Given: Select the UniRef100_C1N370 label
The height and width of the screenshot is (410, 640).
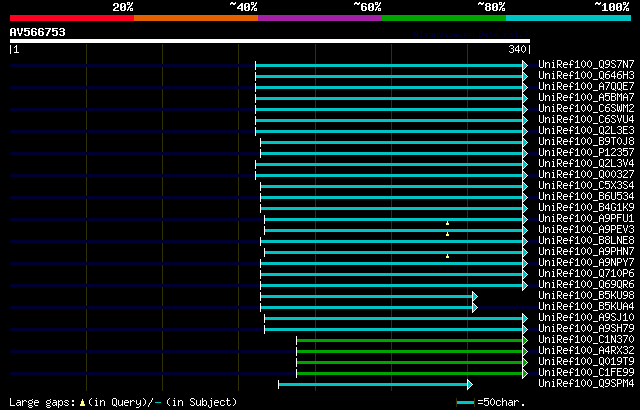Looking at the screenshot, I should 586,340.
